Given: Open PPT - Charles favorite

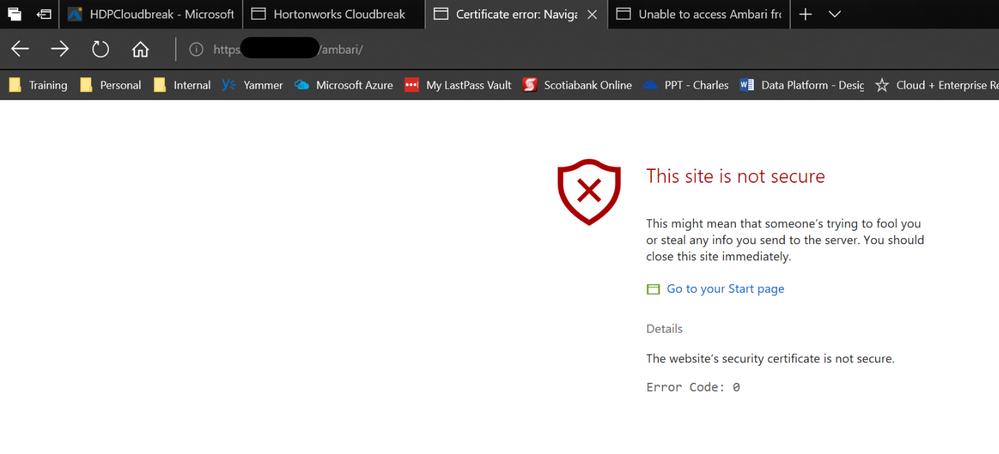Looking at the screenshot, I should 686,85.
